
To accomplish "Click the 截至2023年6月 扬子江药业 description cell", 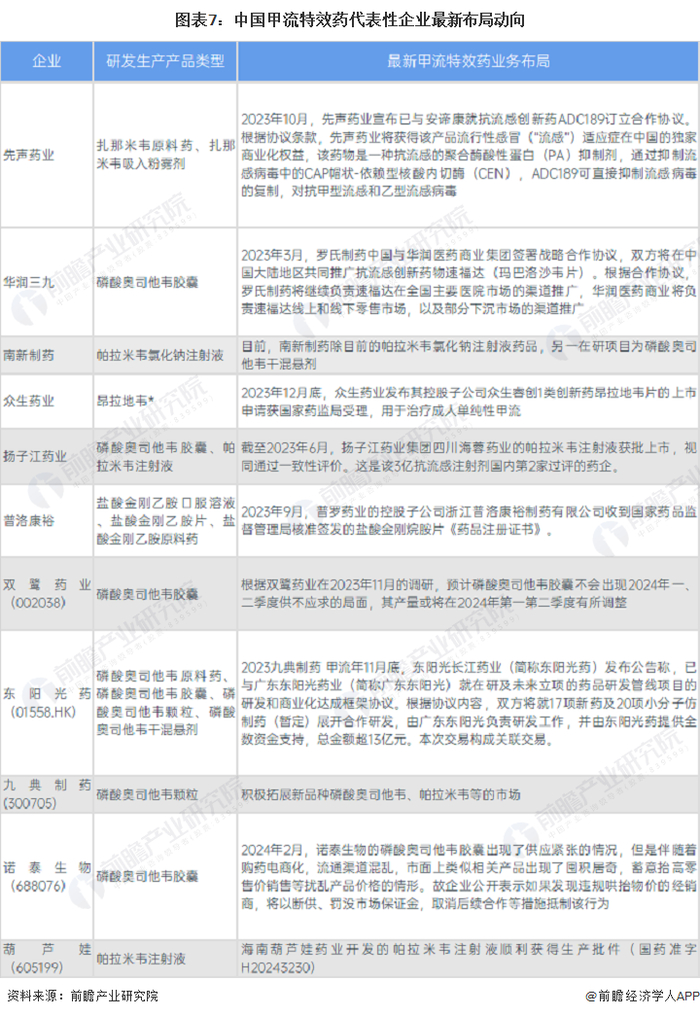I will tap(468, 456).
